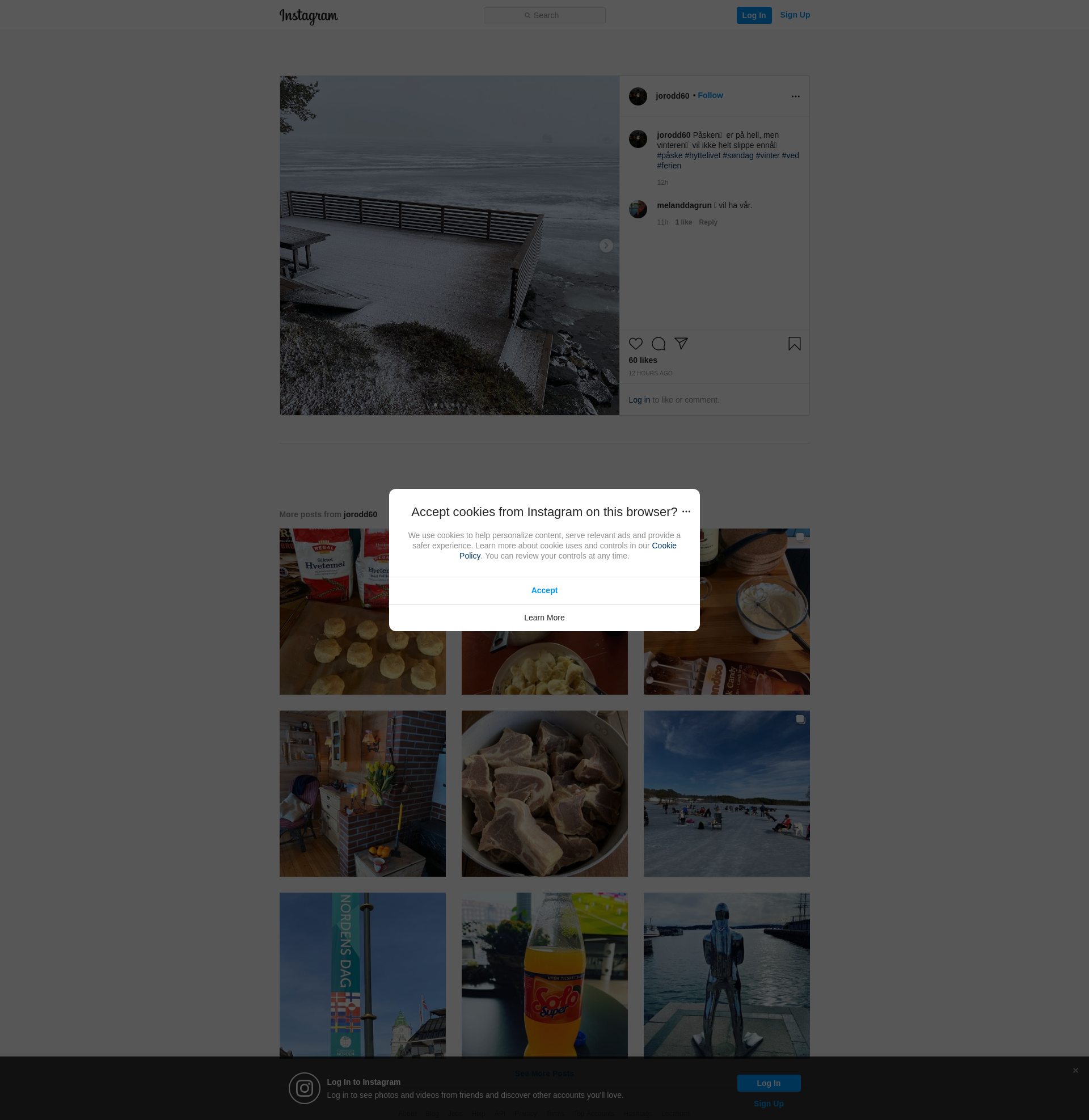Click jorodd60 profile avatar in post header

pos(638,96)
